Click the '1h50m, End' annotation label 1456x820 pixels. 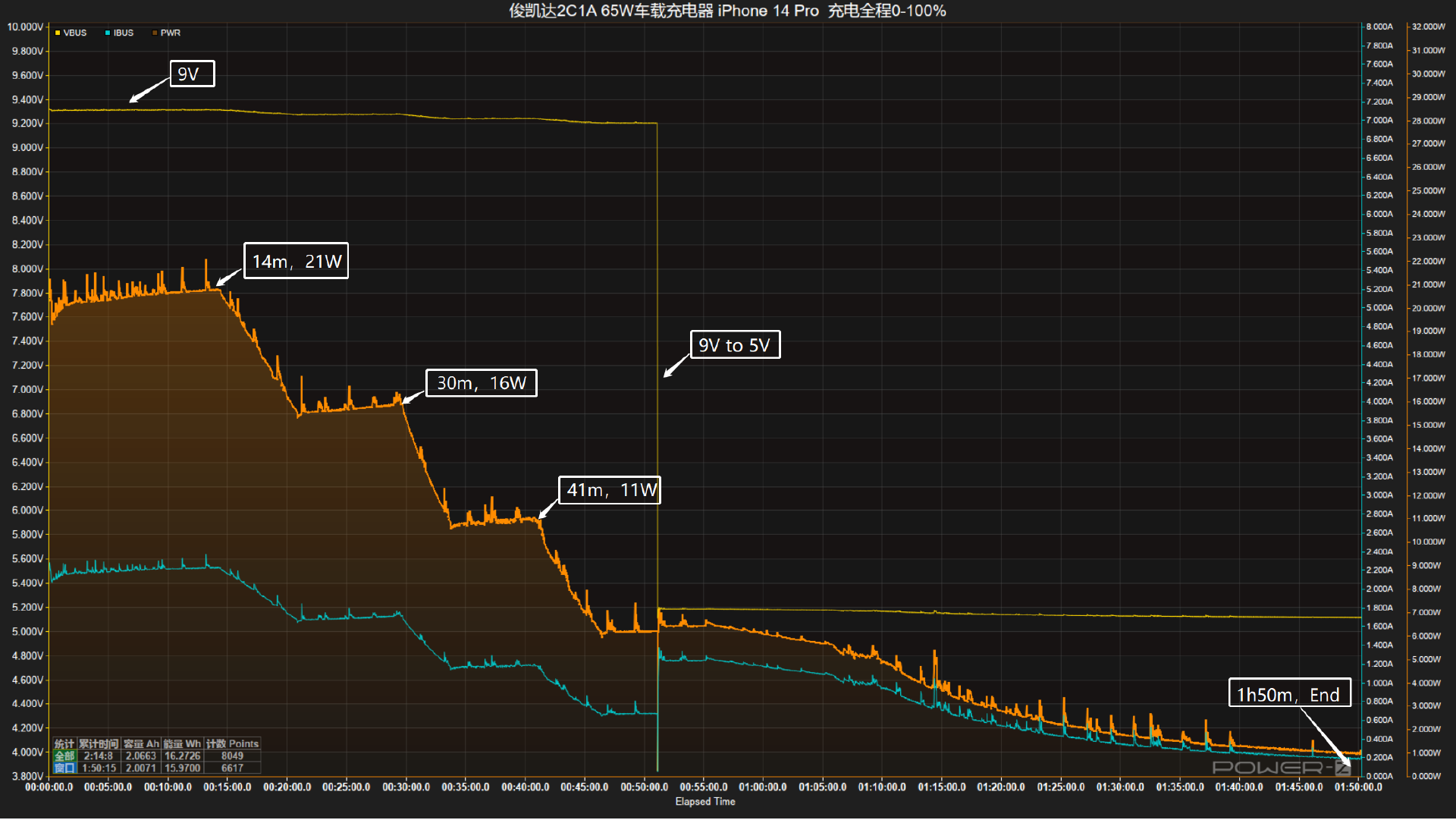click(1288, 694)
